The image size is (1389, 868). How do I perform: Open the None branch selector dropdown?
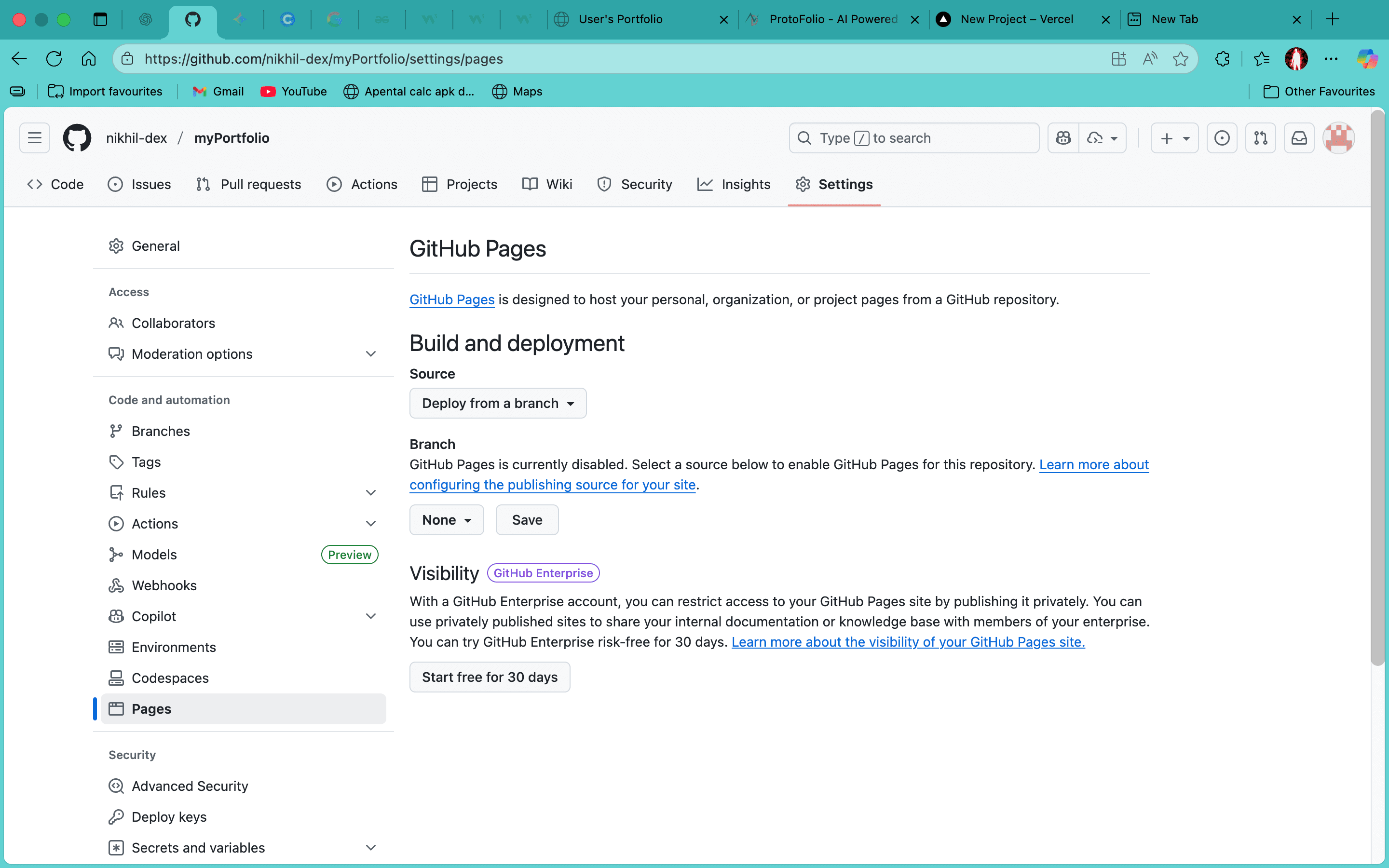tap(447, 519)
